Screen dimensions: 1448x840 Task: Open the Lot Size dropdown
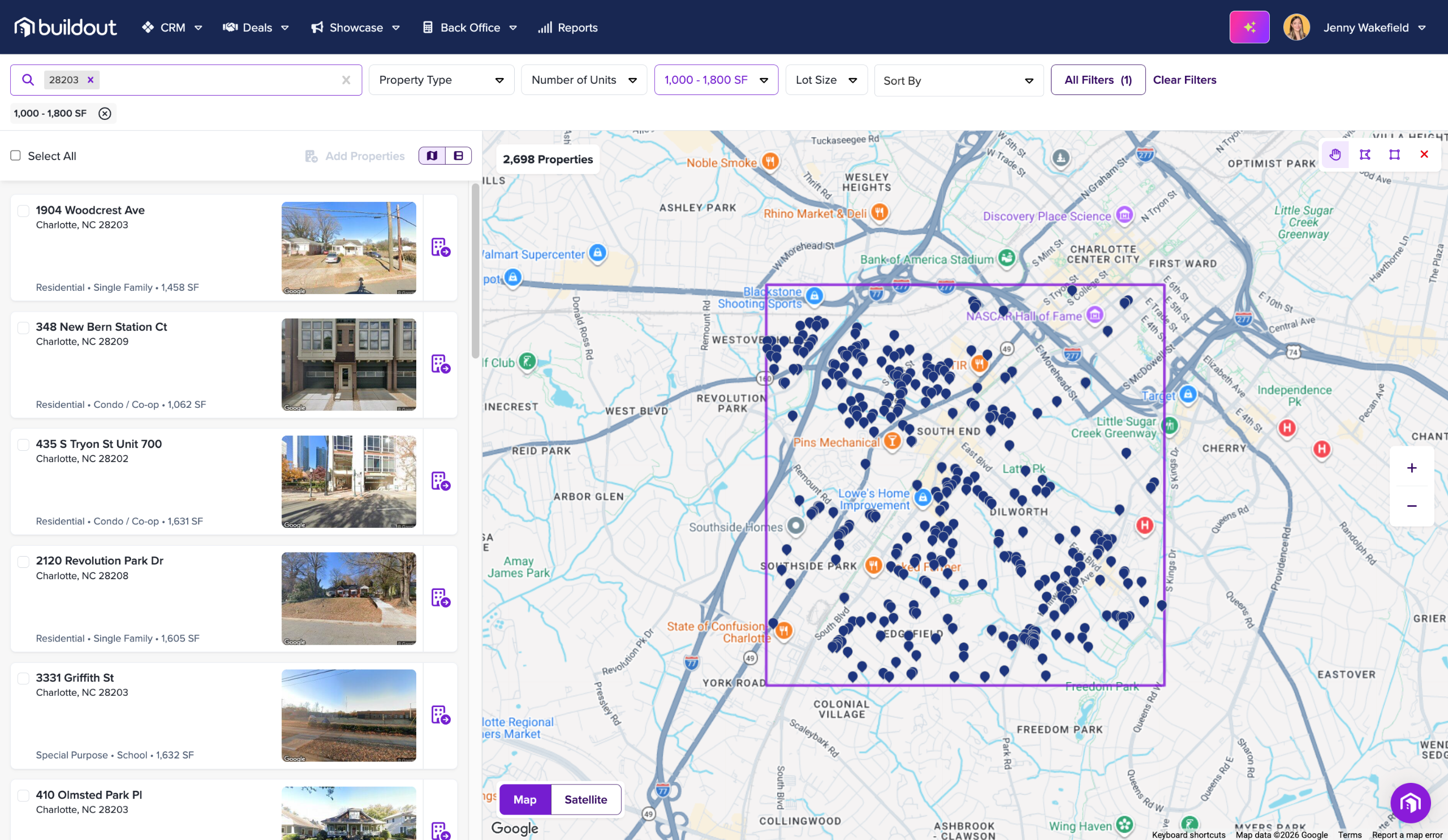pyautogui.click(x=826, y=80)
